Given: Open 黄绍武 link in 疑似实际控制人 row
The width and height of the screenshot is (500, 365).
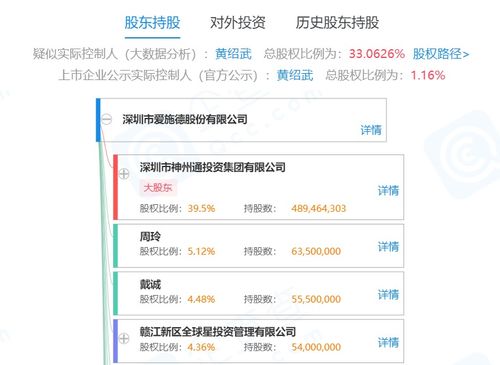Looking at the screenshot, I should (233, 54).
